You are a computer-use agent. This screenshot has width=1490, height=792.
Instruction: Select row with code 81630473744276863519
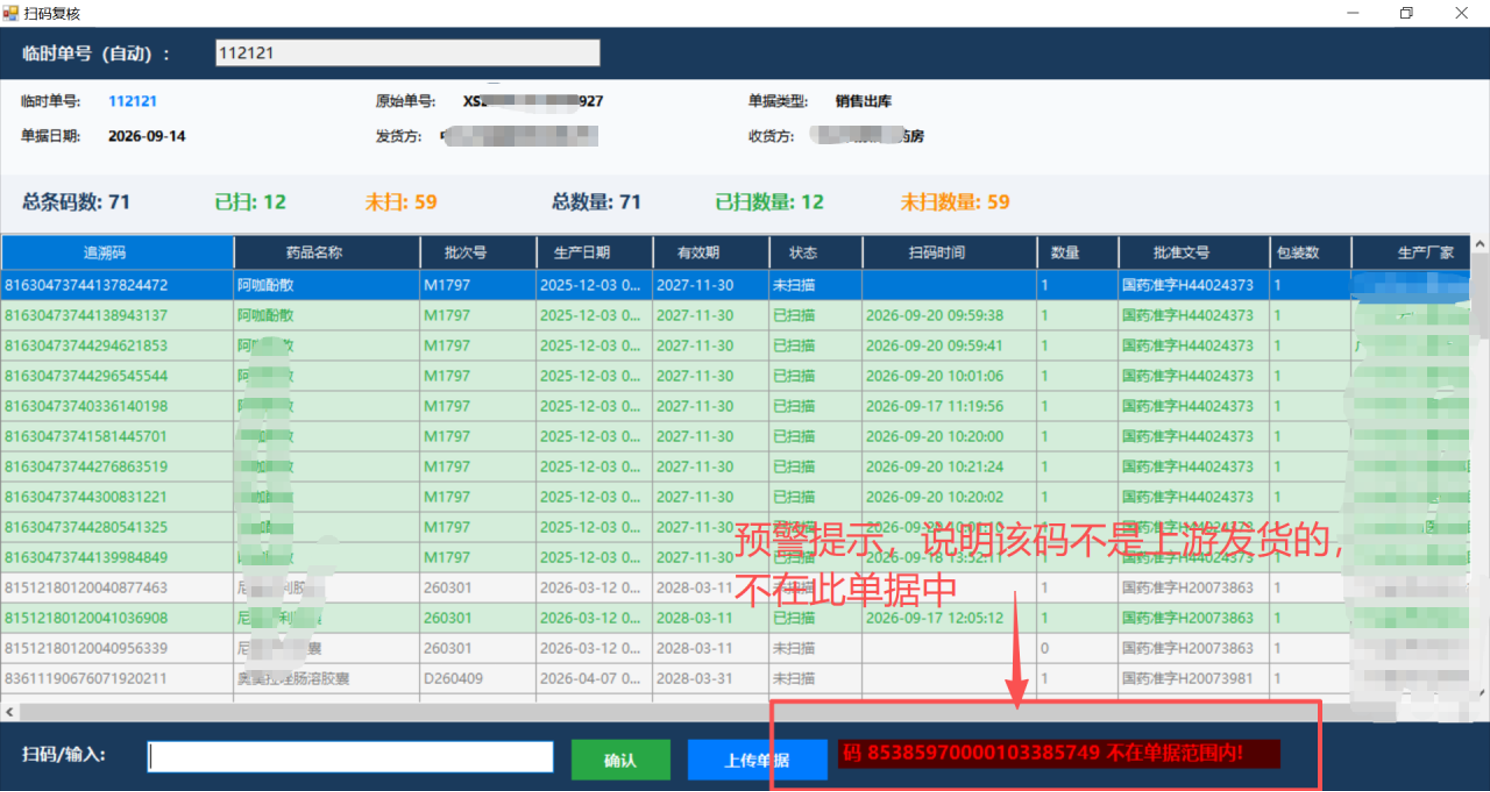click(736, 466)
